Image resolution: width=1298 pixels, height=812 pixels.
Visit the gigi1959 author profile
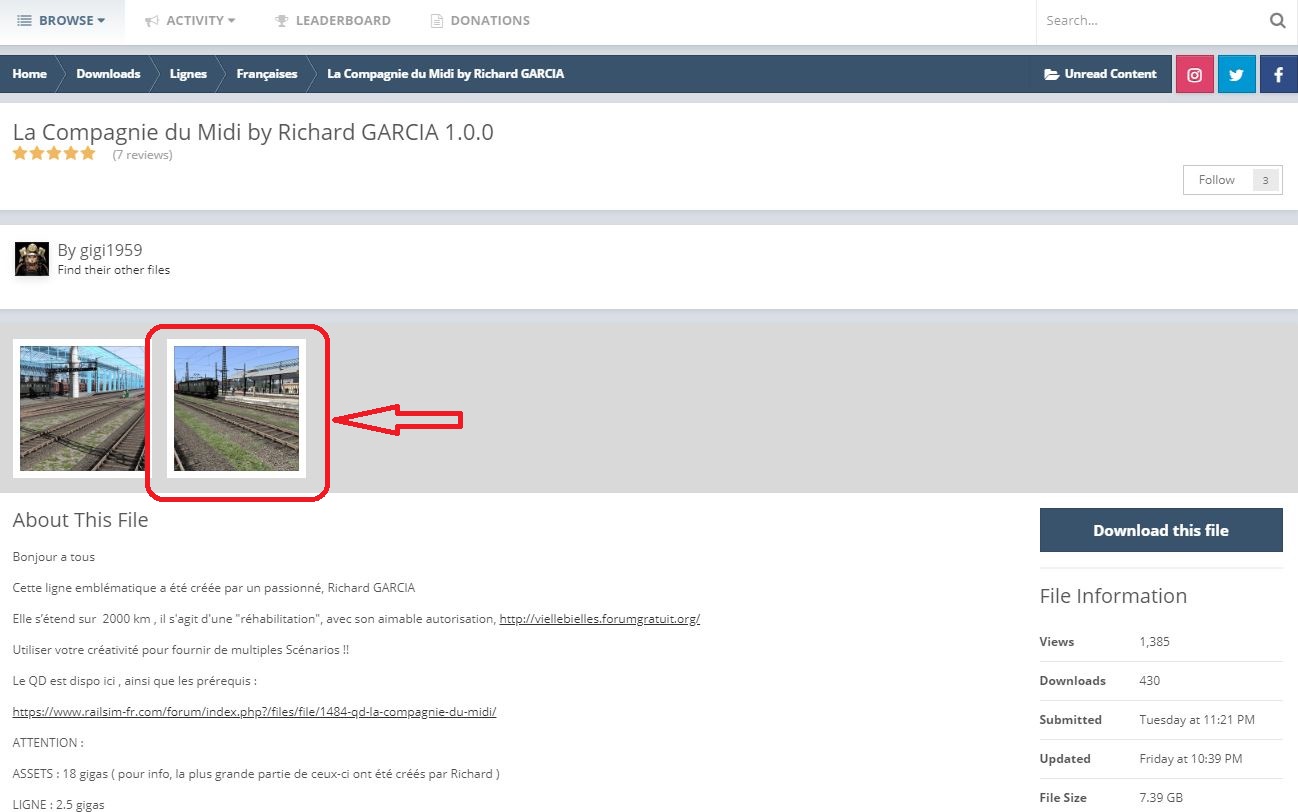coord(109,250)
